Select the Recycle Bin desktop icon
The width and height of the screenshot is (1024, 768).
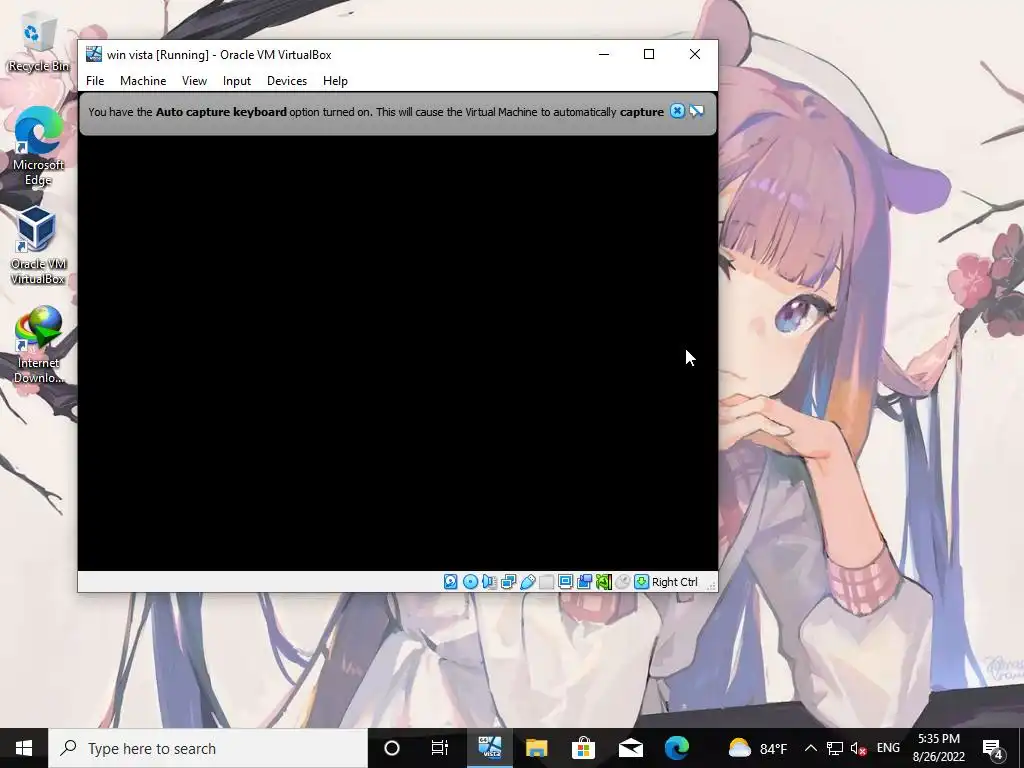coord(39,44)
